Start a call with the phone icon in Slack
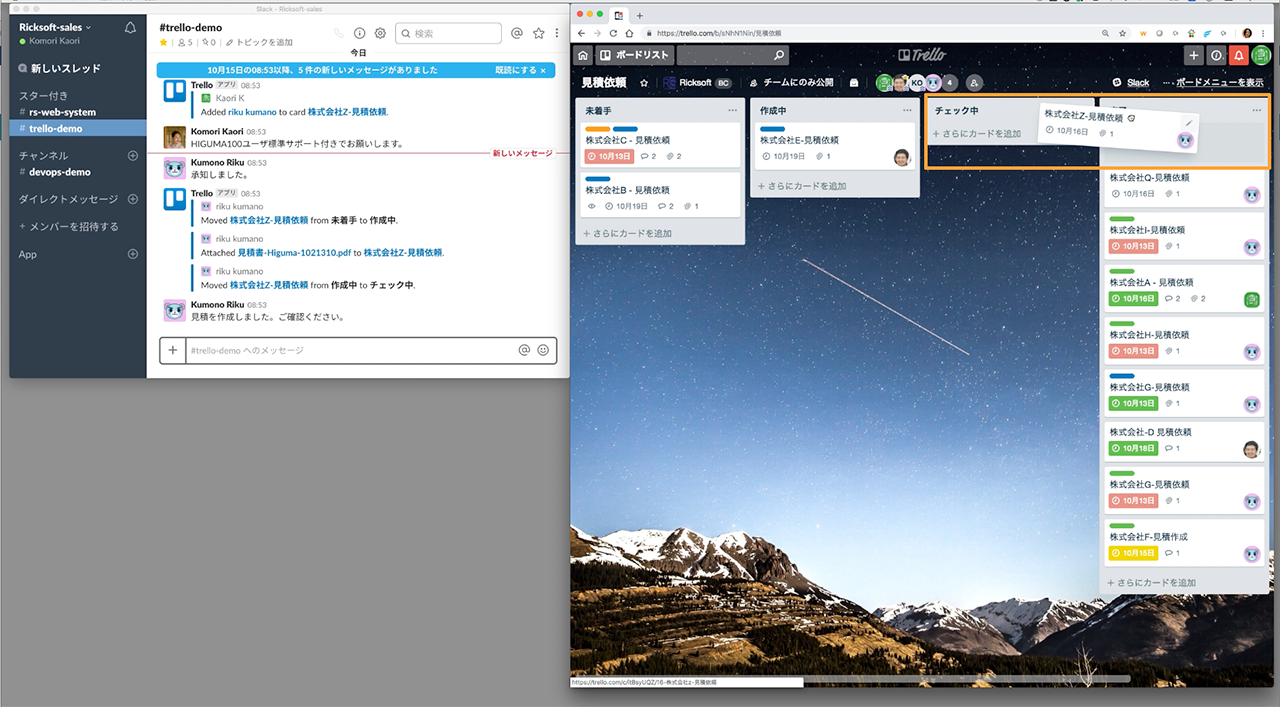This screenshot has width=1280, height=707. click(x=339, y=33)
